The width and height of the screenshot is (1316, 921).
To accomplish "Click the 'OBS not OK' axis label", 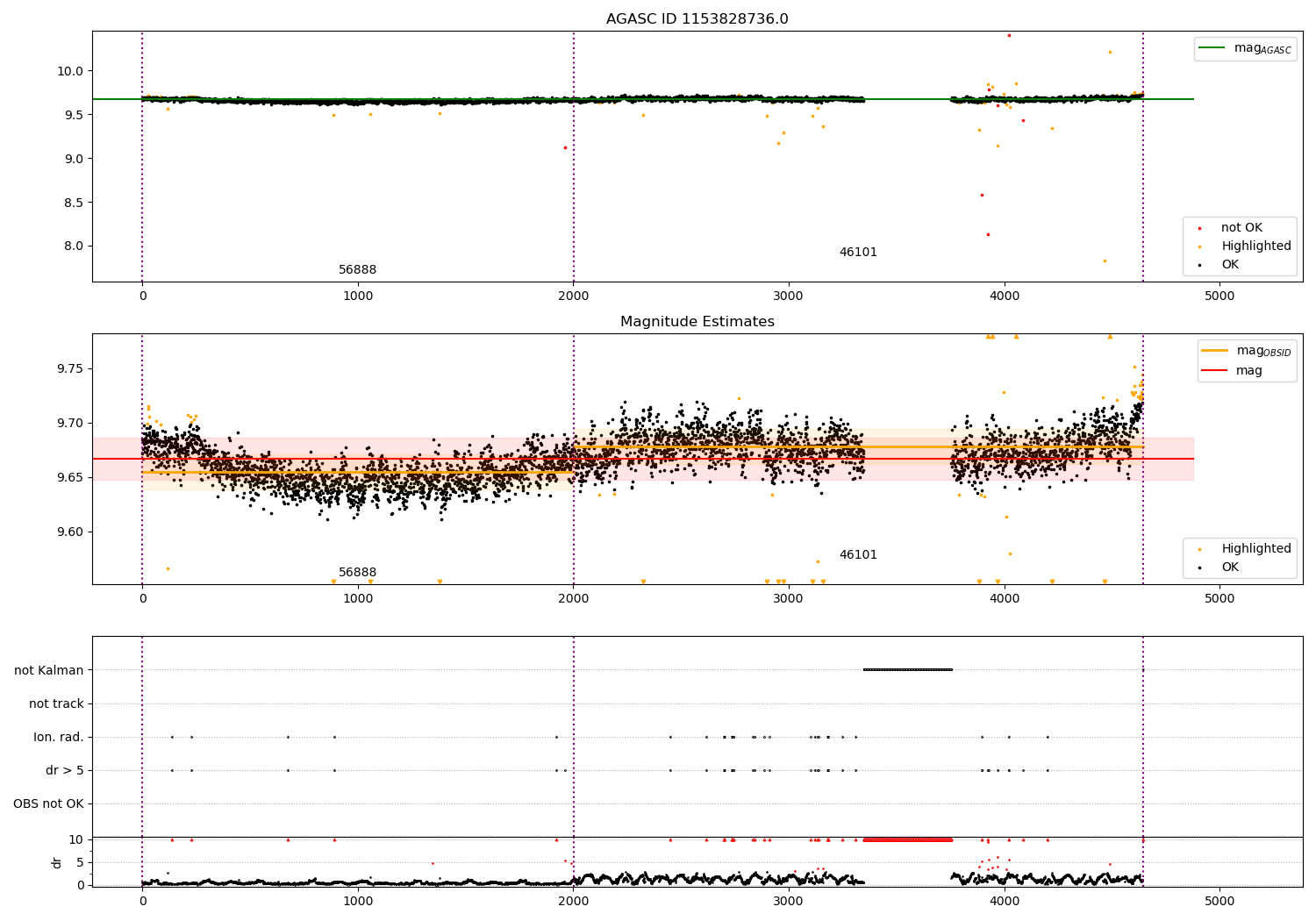I will tap(48, 803).
